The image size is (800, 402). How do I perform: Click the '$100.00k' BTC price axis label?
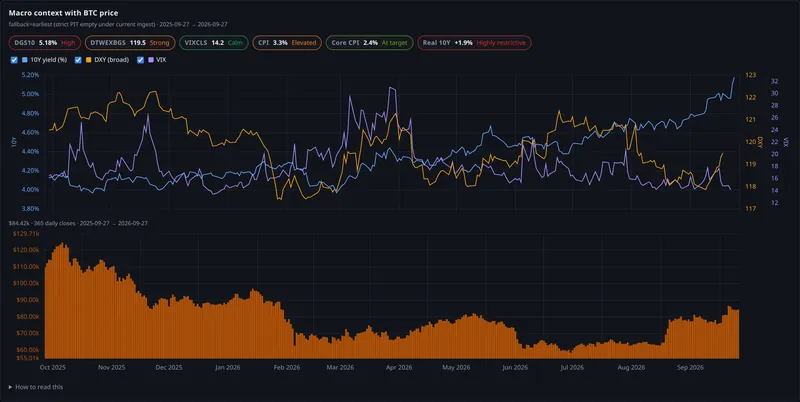coord(28,283)
